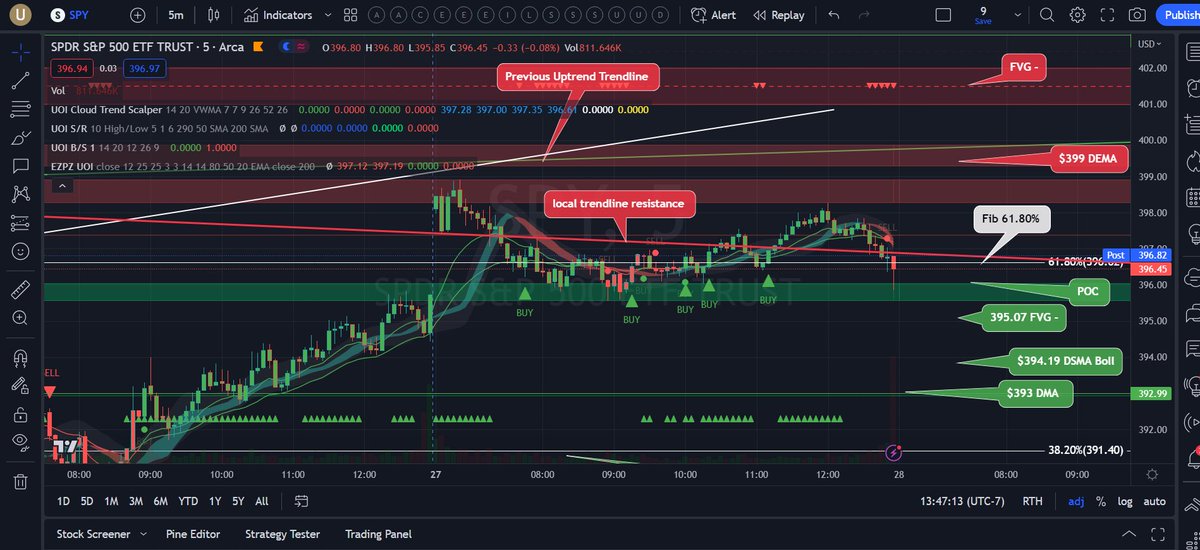Select the 6M date range
The image size is (1200, 550).
coord(160,501)
